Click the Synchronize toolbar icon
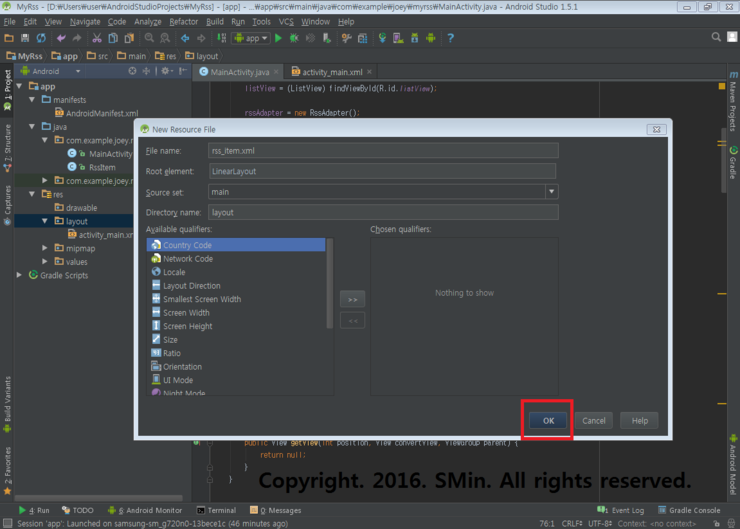 [x=41, y=38]
